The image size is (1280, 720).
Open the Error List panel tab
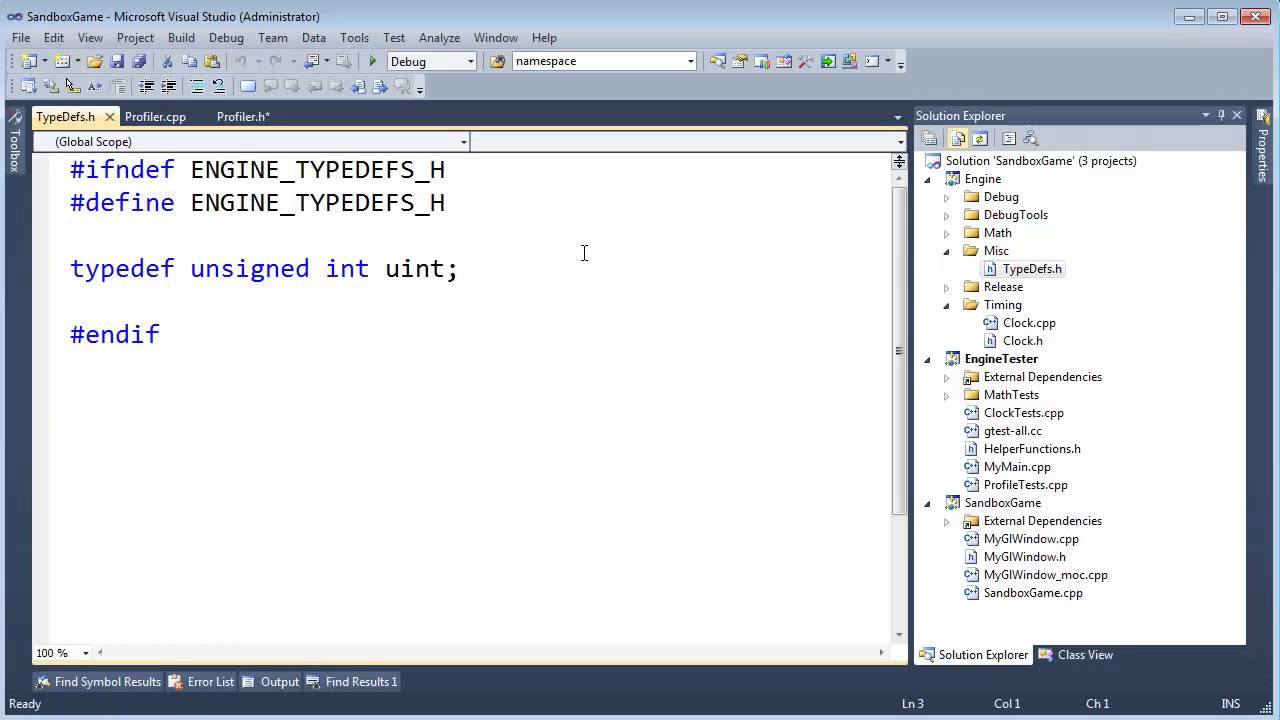click(x=201, y=682)
